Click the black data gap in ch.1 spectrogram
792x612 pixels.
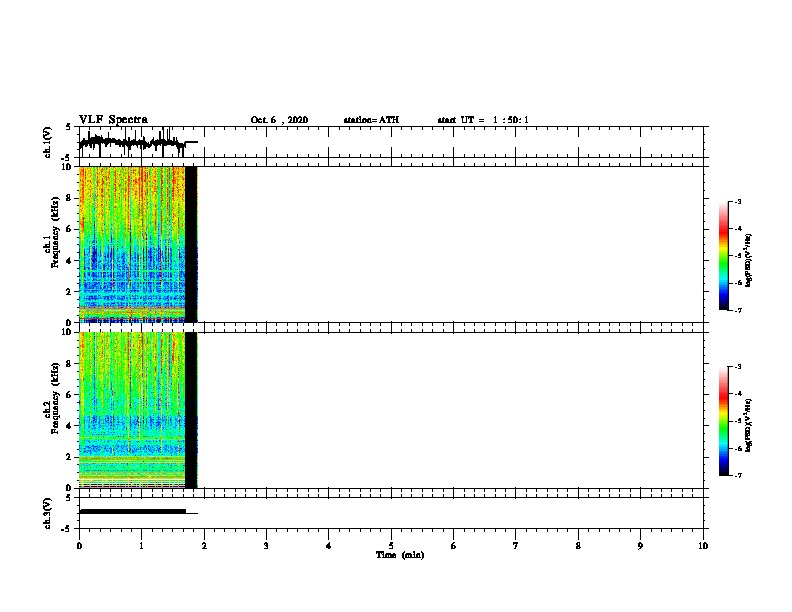pyautogui.click(x=191, y=244)
